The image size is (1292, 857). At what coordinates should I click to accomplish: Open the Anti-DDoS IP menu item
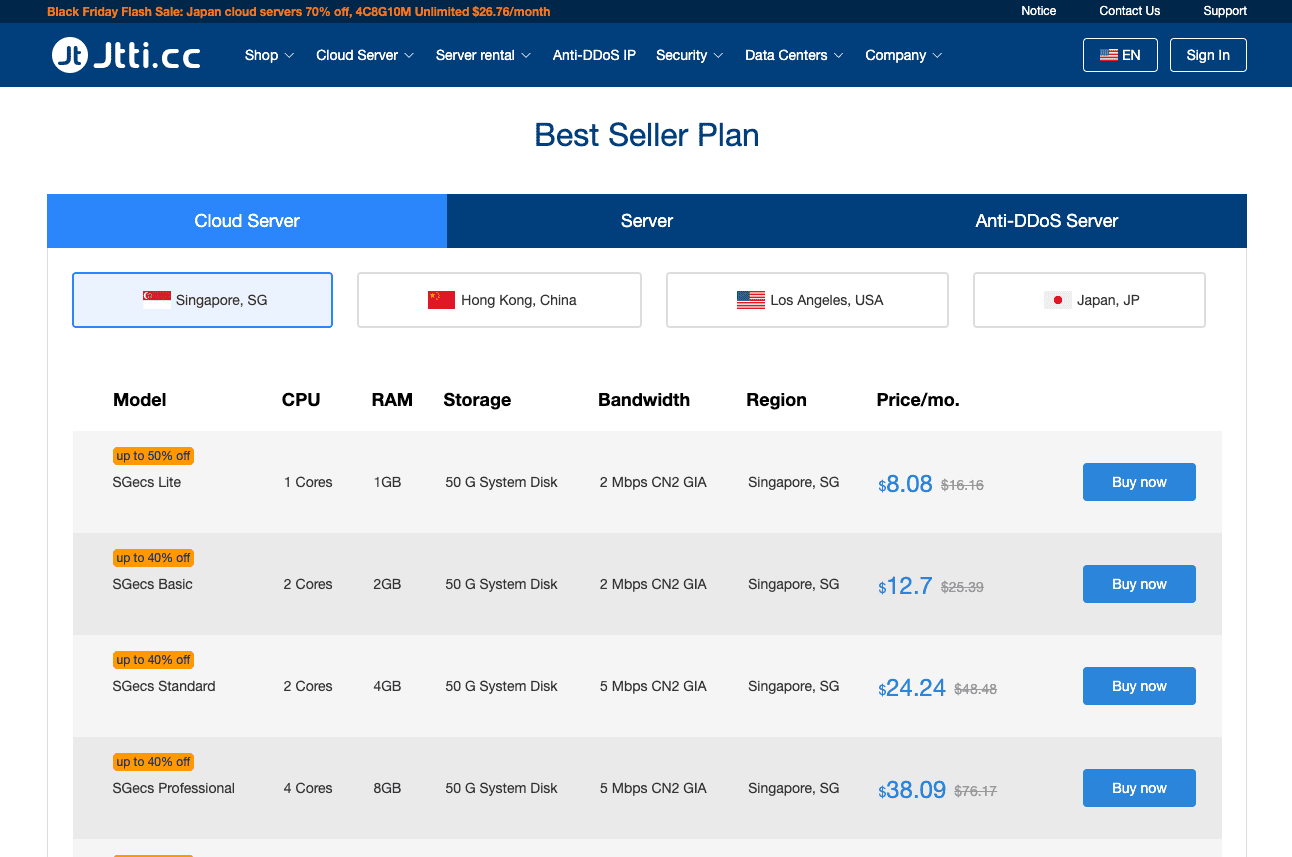[594, 55]
